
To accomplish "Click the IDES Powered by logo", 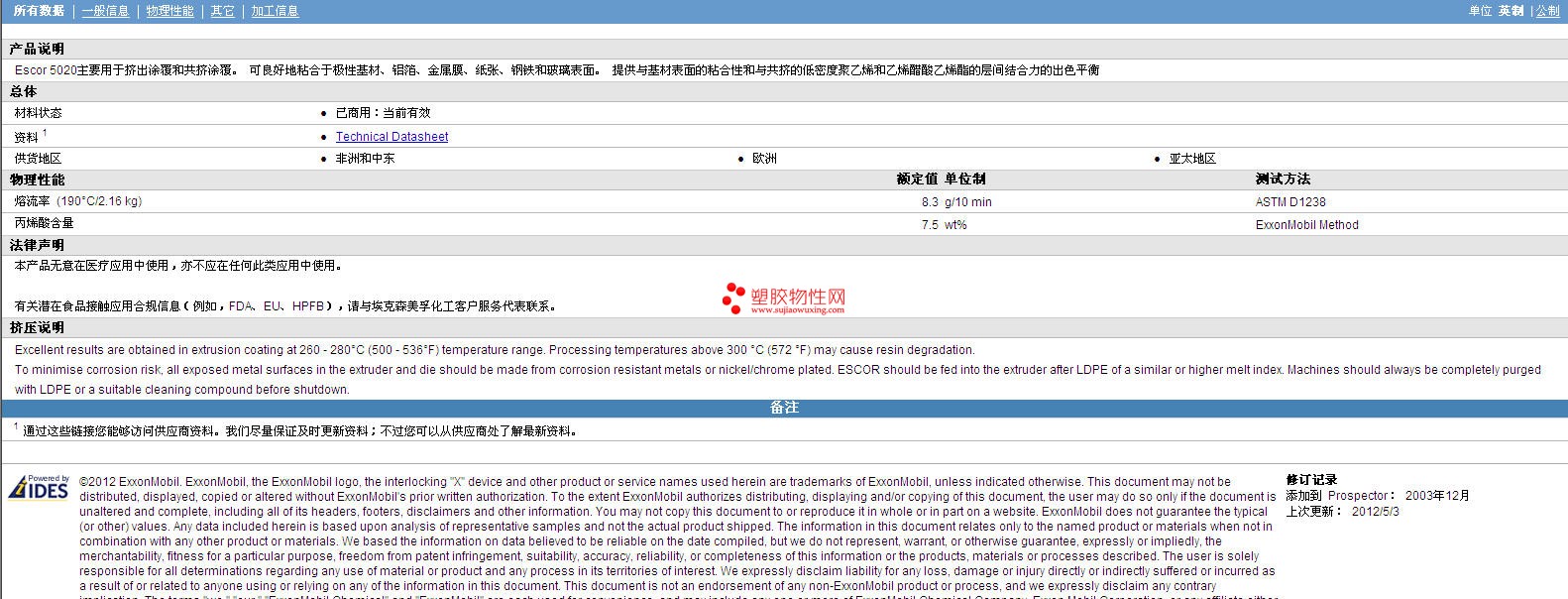I will click(39, 487).
